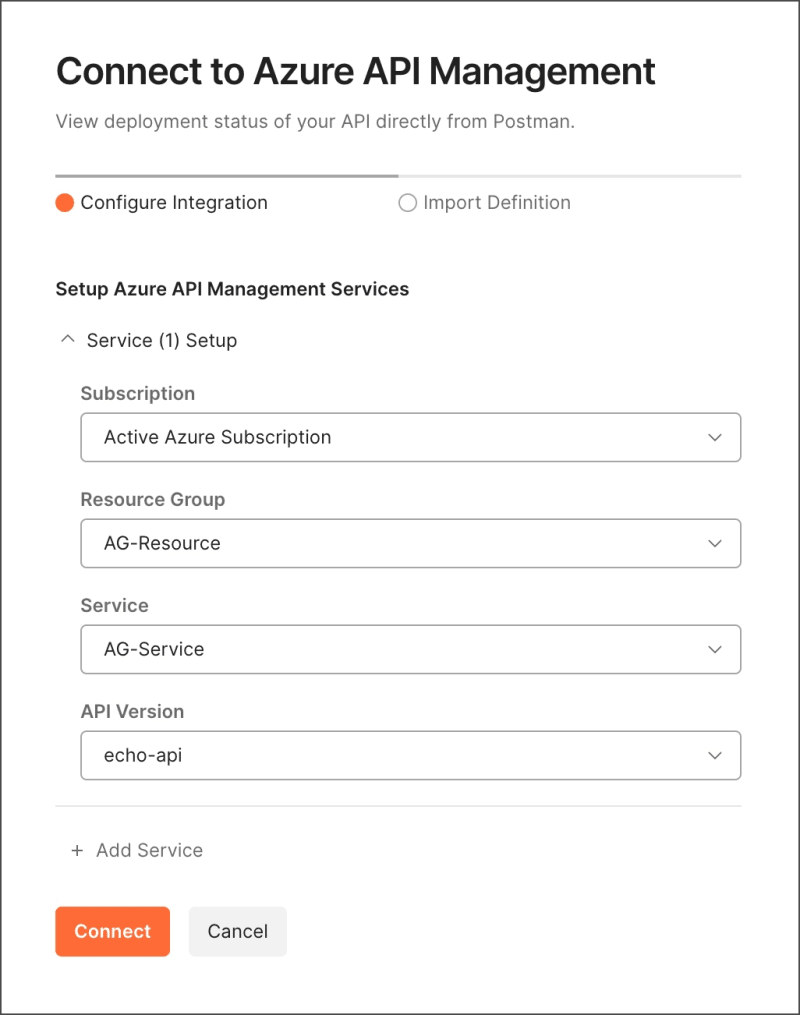Open the Subscription dropdown arrow
The height and width of the screenshot is (1015, 800).
[714, 437]
